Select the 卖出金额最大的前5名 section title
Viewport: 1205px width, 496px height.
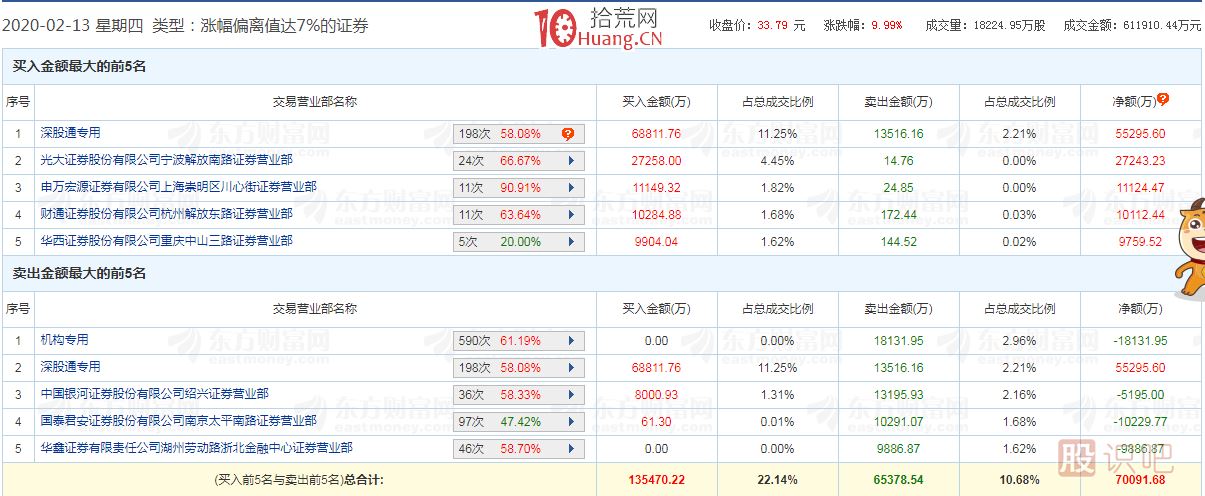tap(79, 274)
